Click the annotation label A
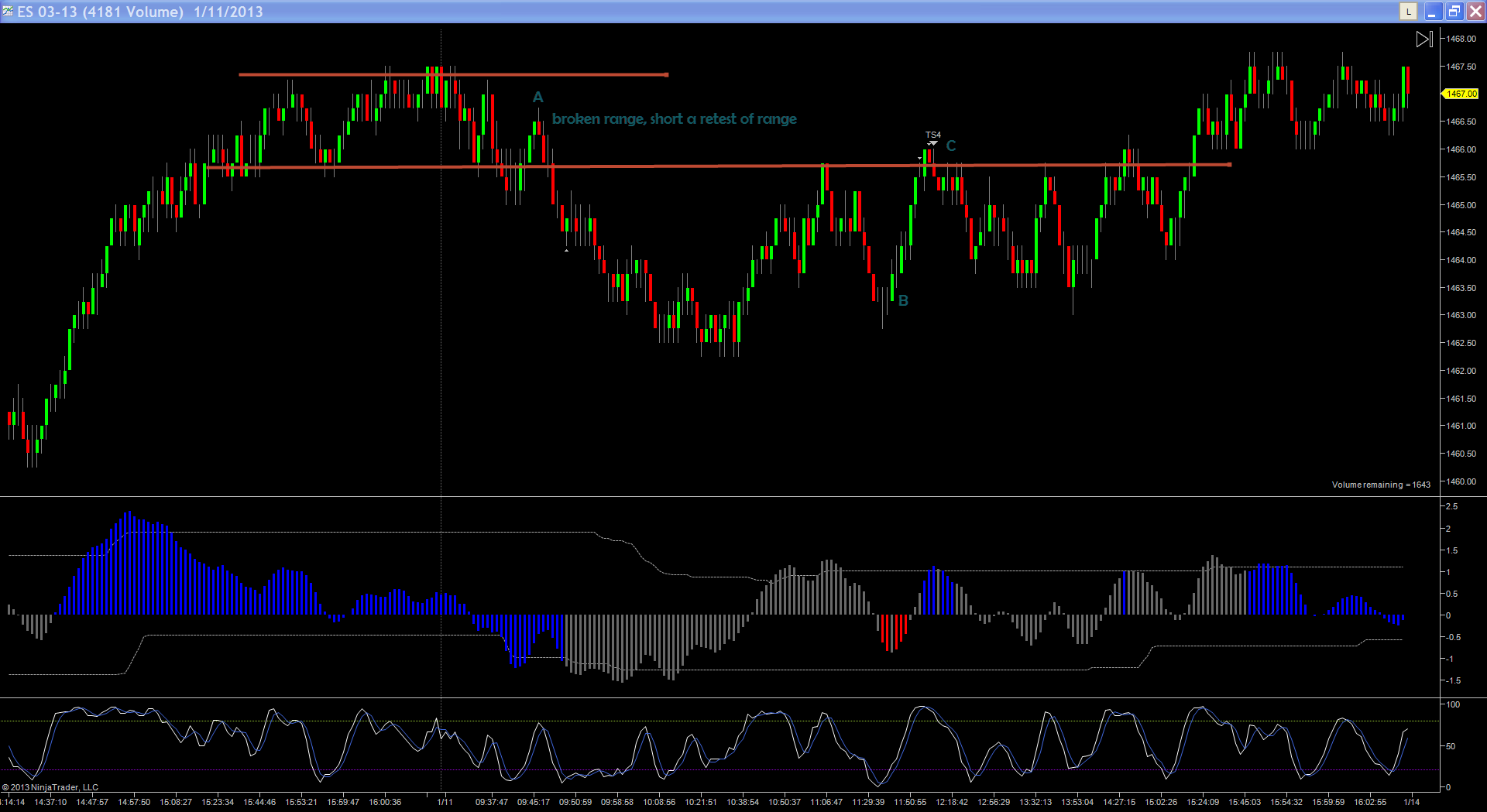Screen dimensions: 1487x812 538,98
